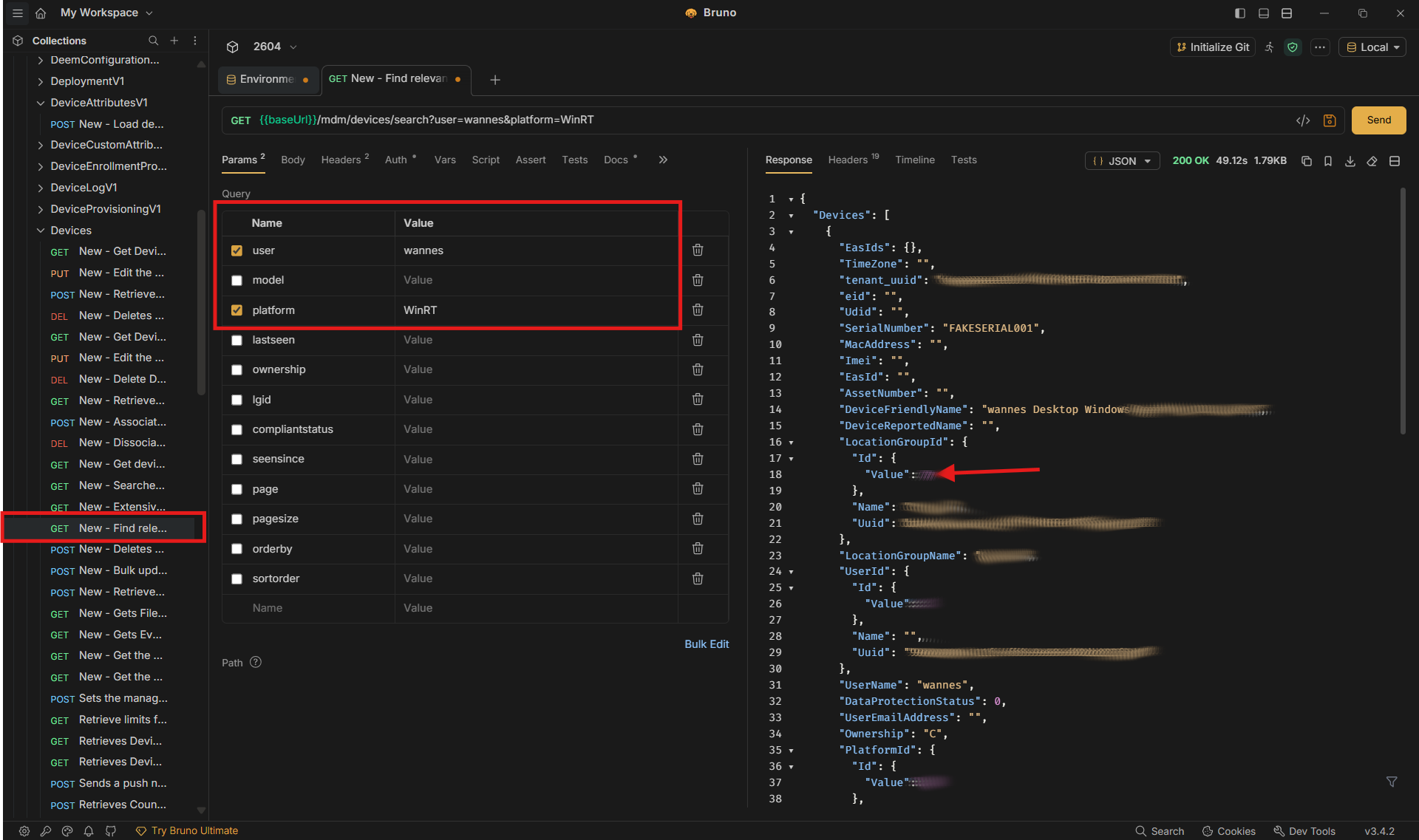Open the preferences gear icon
This screenshot has height=840, width=1419.
[x=24, y=831]
